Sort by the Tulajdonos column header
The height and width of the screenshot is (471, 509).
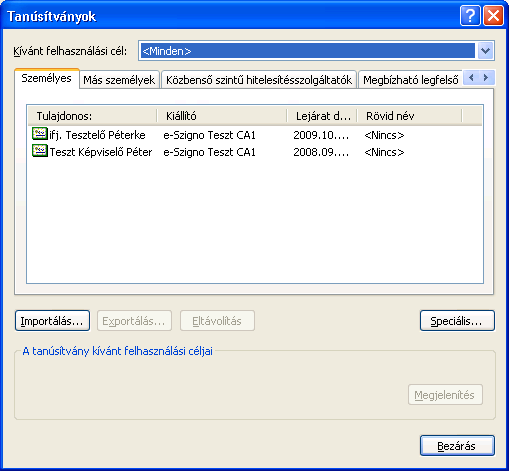[x=92, y=116]
